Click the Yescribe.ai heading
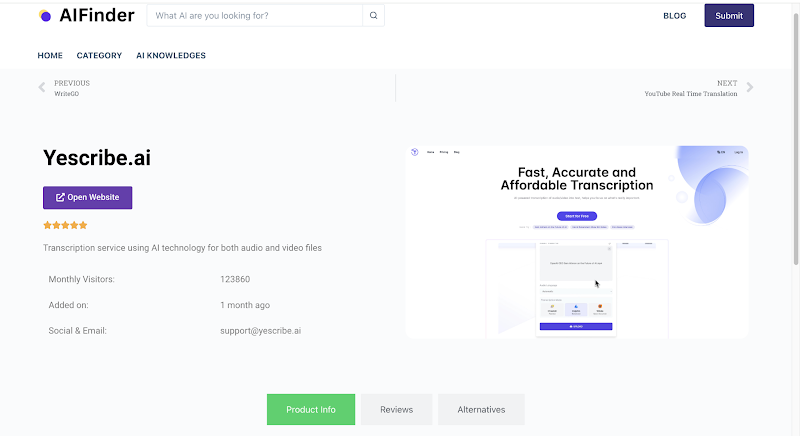The width and height of the screenshot is (800, 436). [97, 158]
